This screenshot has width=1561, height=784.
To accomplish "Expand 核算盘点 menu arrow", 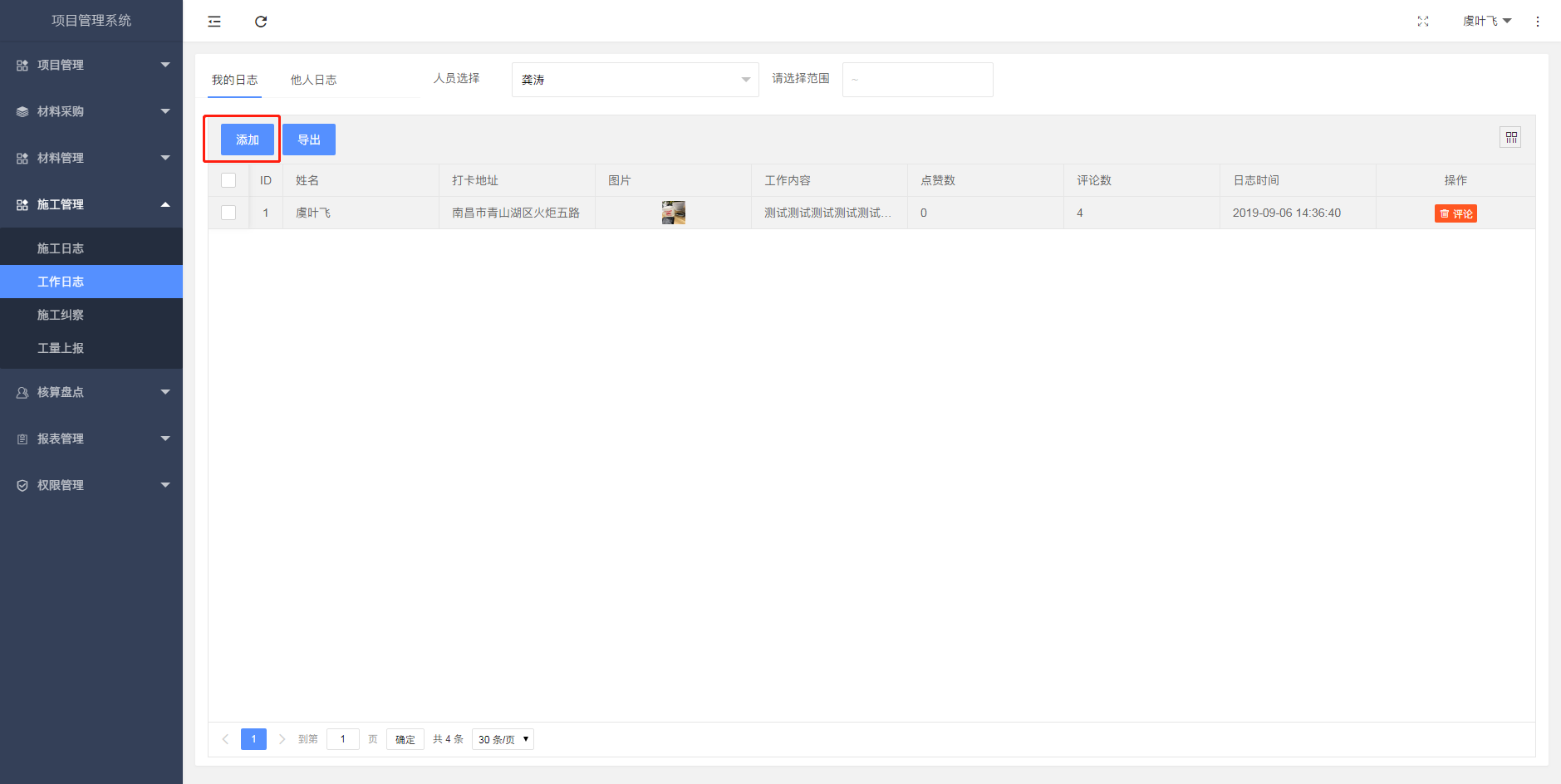I will [165, 392].
